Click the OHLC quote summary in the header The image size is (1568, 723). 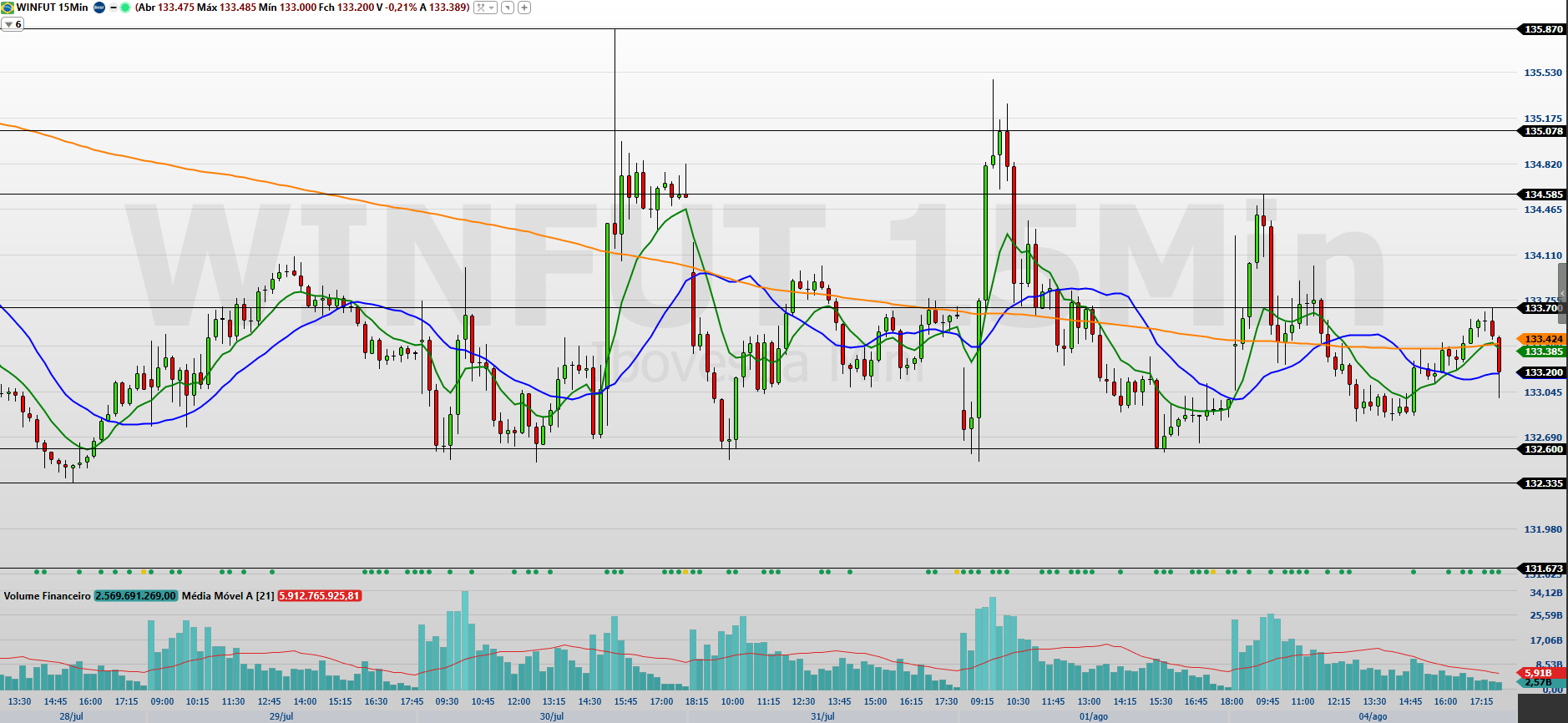click(302, 8)
